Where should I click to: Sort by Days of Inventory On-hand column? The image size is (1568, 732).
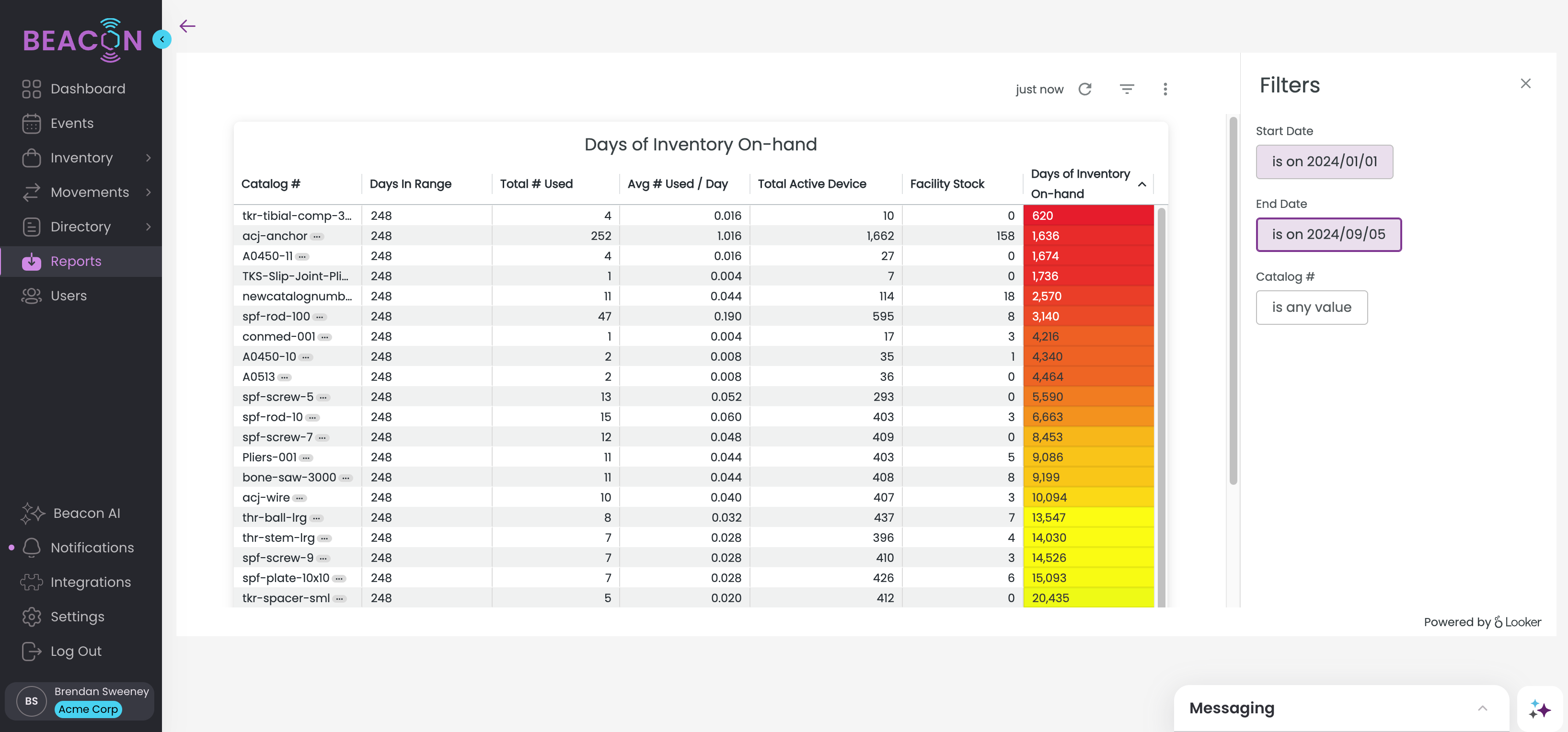coord(1080,184)
